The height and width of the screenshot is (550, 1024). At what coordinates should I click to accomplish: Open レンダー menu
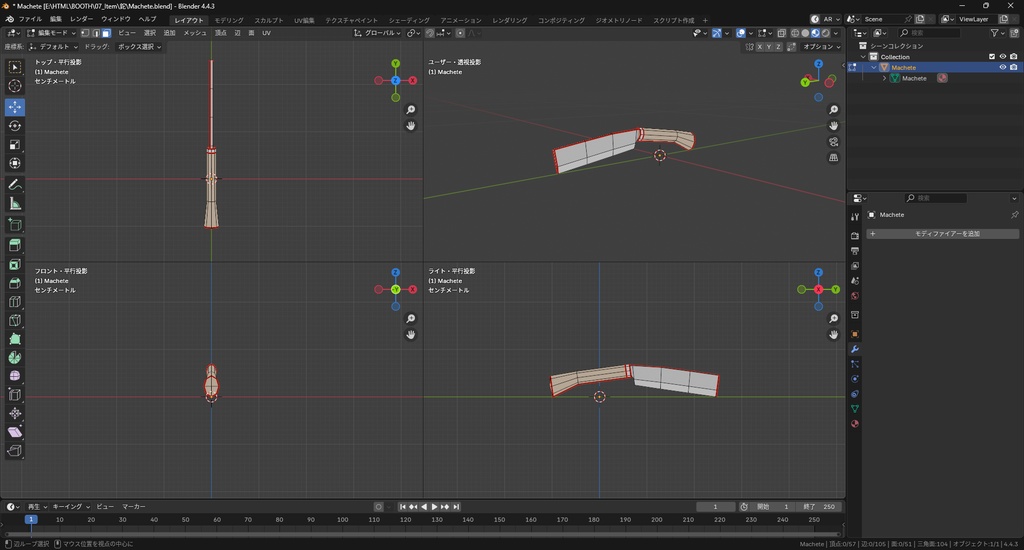click(81, 19)
